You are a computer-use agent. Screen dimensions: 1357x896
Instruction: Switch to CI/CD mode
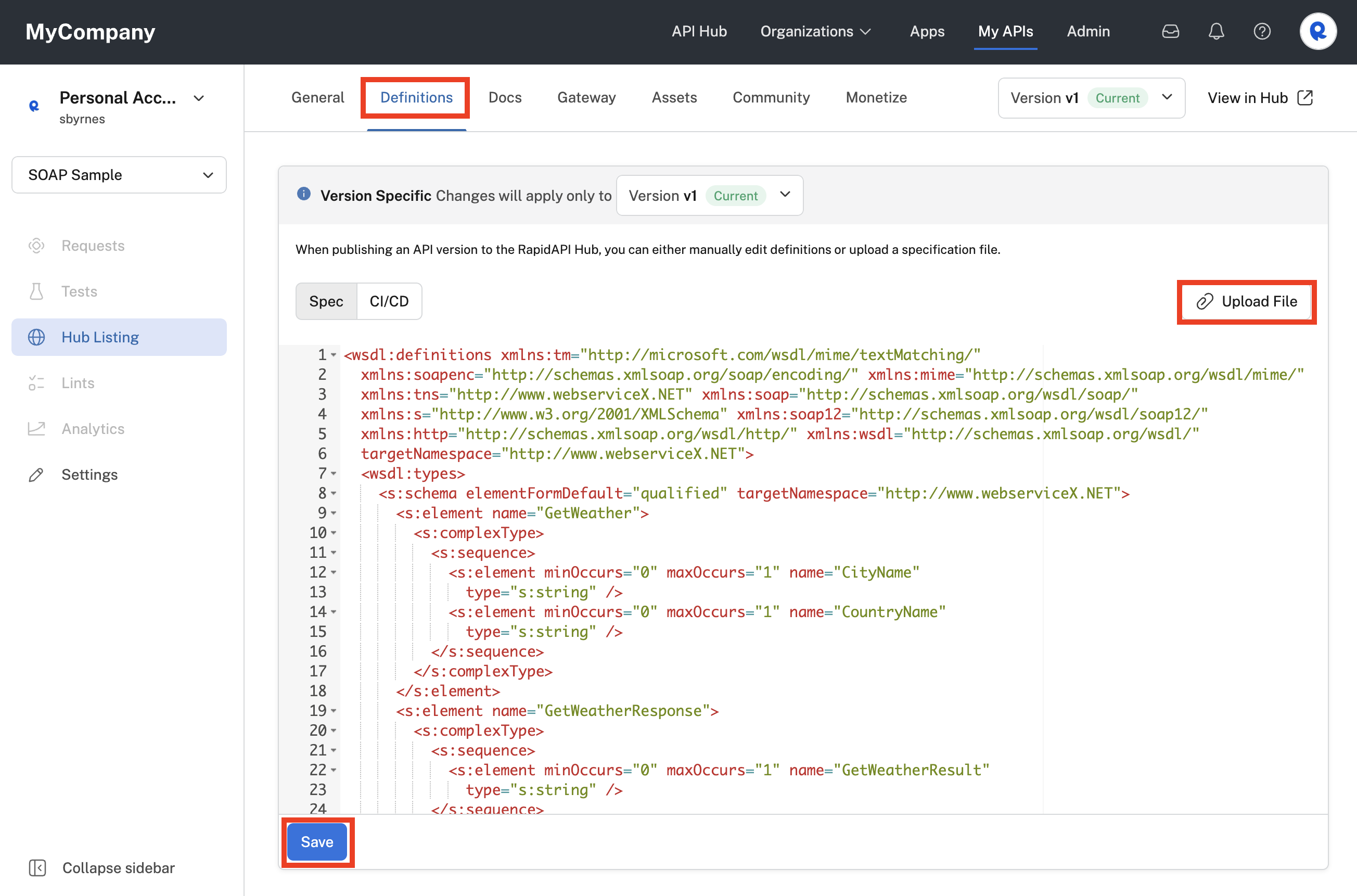pos(389,301)
